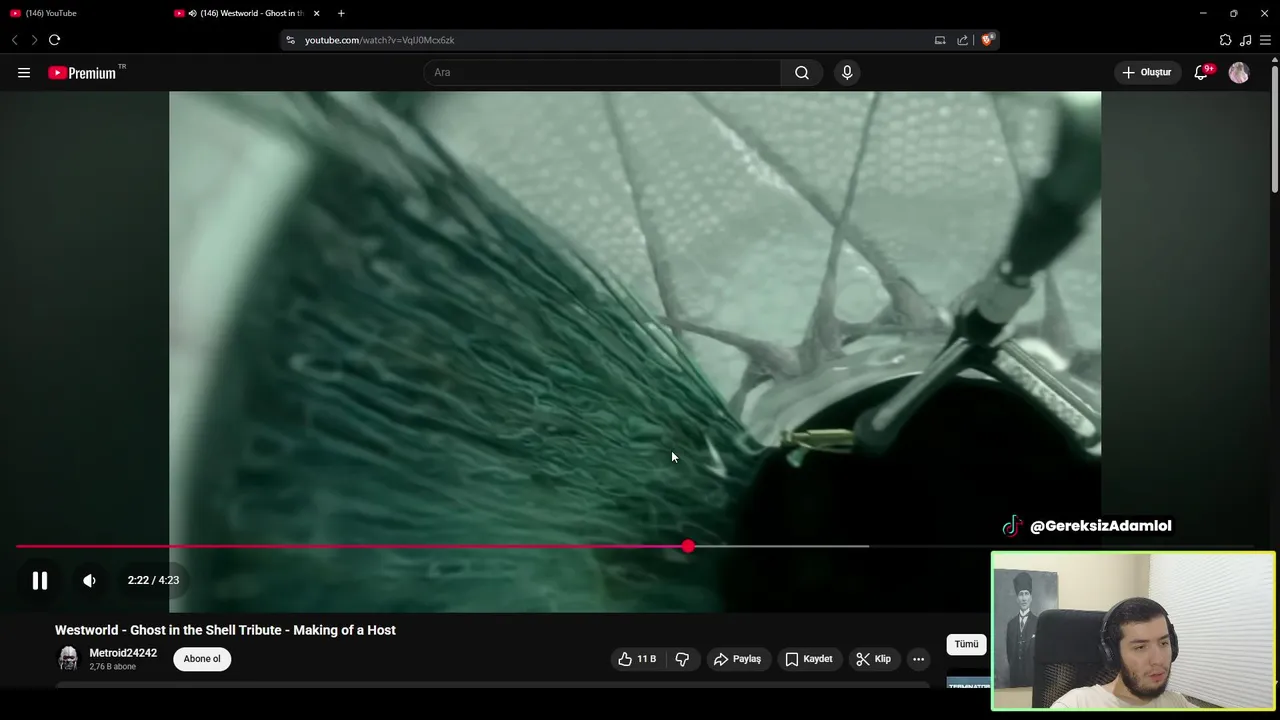Start voice search with the microphone
Screen dimensions: 1280x720
tap(847, 73)
